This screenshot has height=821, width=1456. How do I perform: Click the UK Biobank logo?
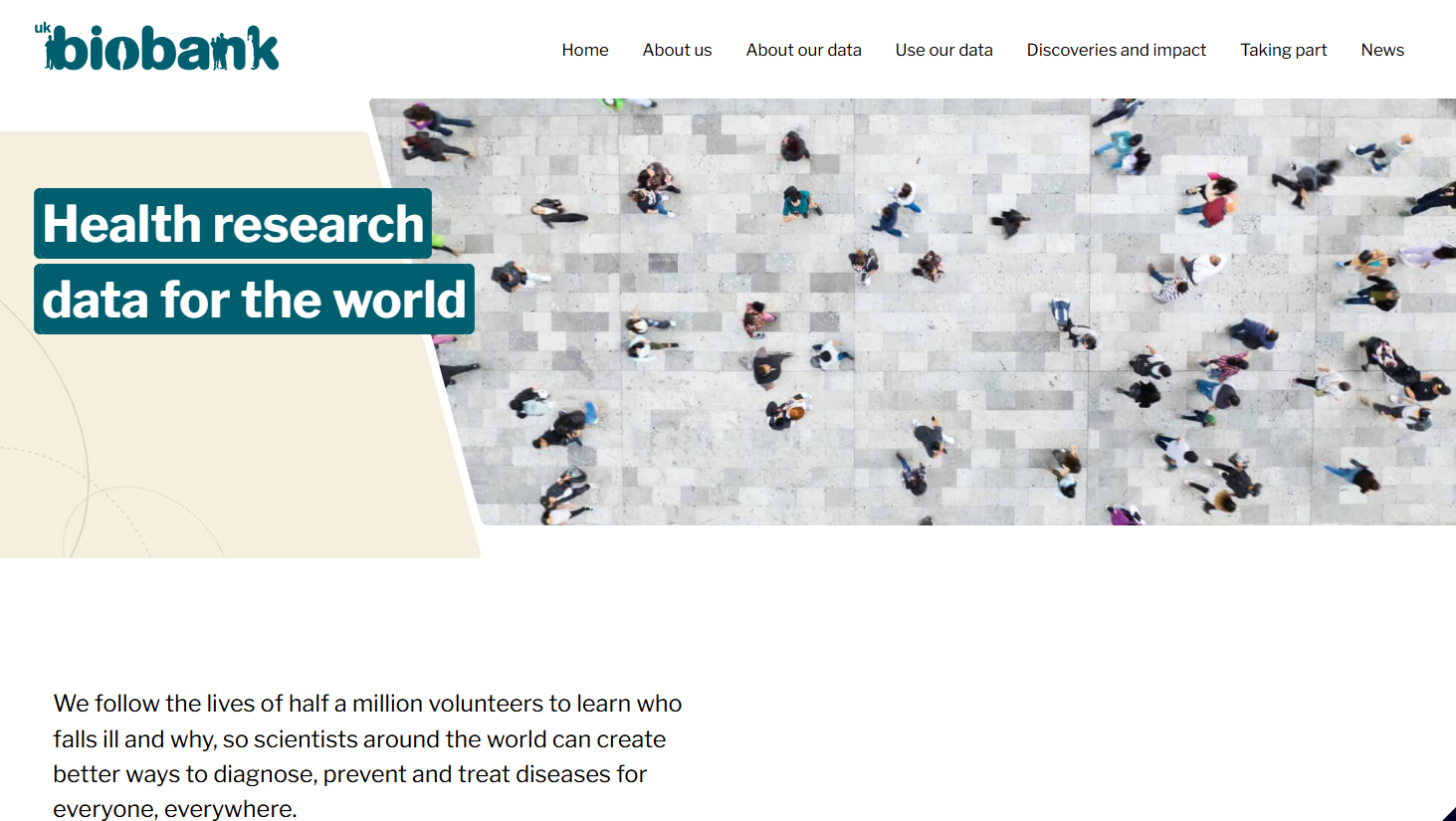(x=159, y=49)
